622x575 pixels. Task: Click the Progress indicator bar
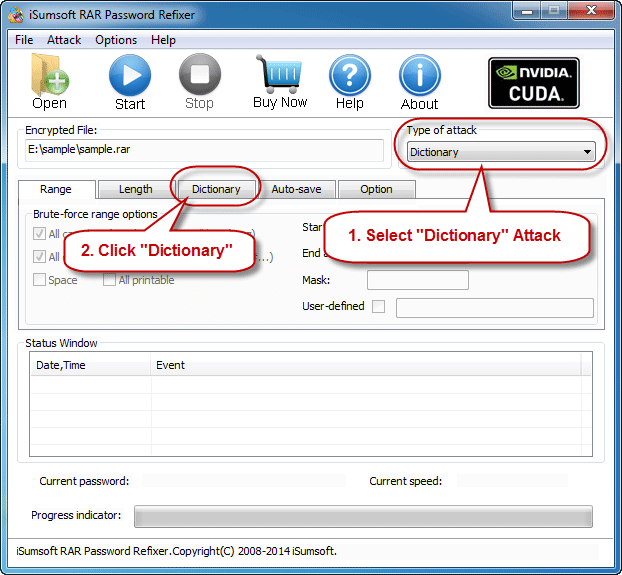363,516
